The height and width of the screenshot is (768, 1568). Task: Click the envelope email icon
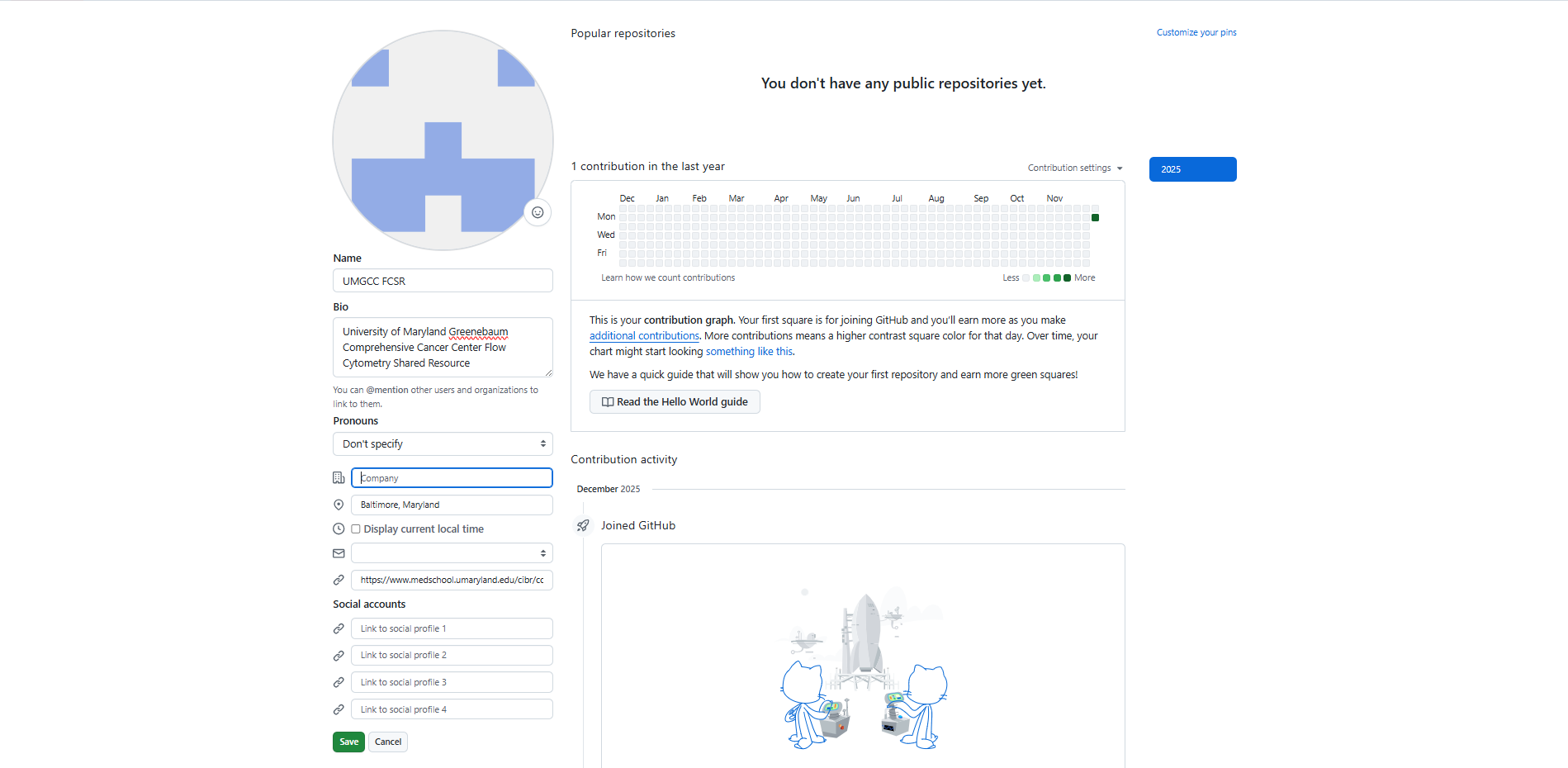(x=339, y=553)
